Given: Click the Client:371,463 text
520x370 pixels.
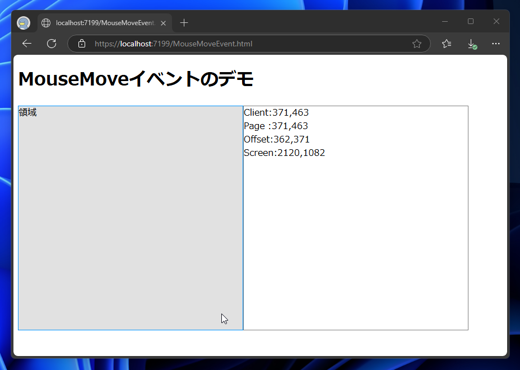Looking at the screenshot, I should pos(276,113).
